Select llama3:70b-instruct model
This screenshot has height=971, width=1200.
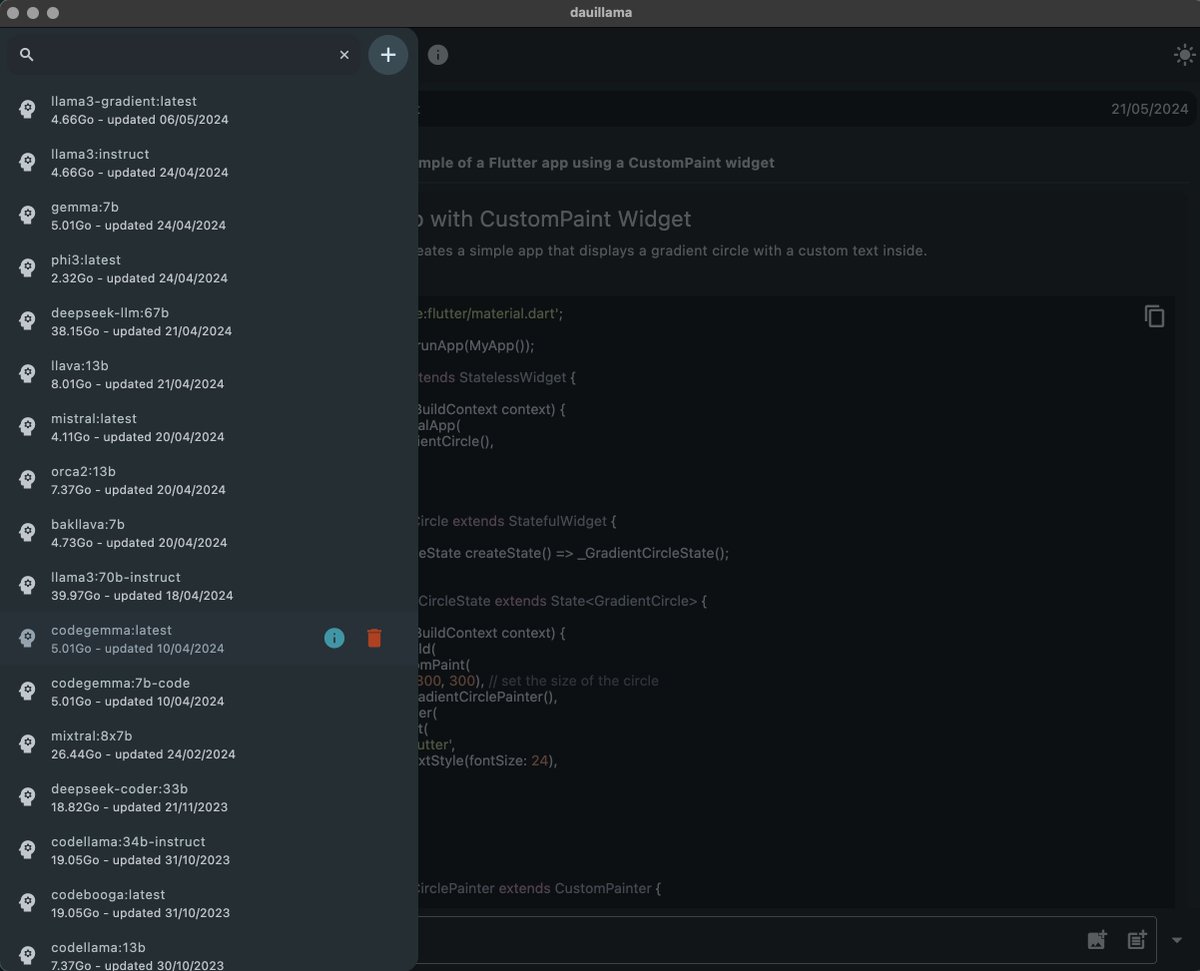[x=209, y=586]
